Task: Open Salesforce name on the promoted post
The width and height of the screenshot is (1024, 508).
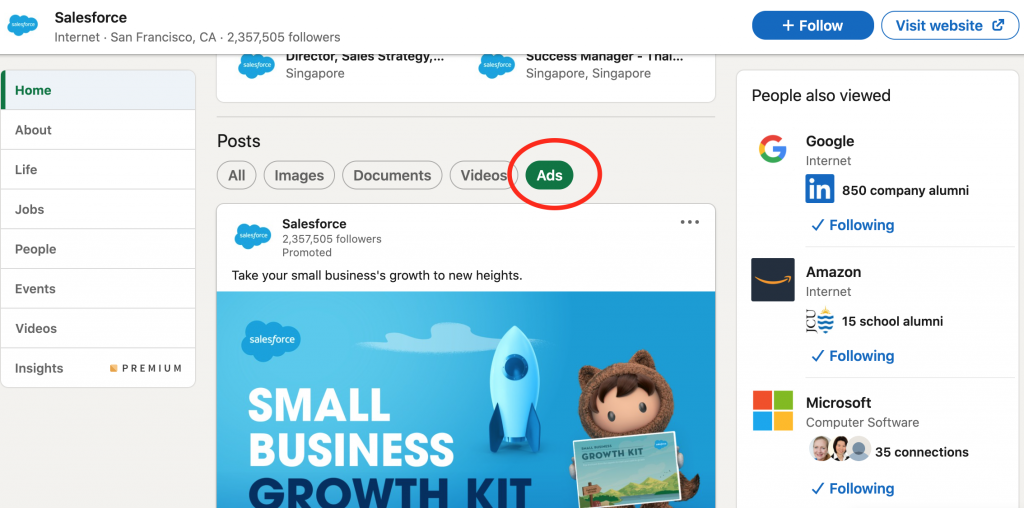Action: tap(314, 224)
